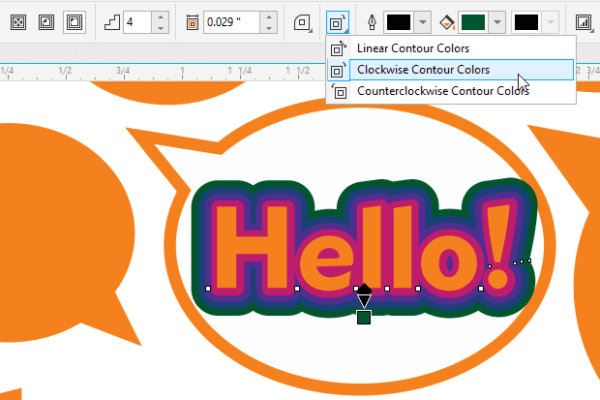This screenshot has width=600, height=400.
Task: Click the dark green fill color swatch
Action: (x=474, y=20)
